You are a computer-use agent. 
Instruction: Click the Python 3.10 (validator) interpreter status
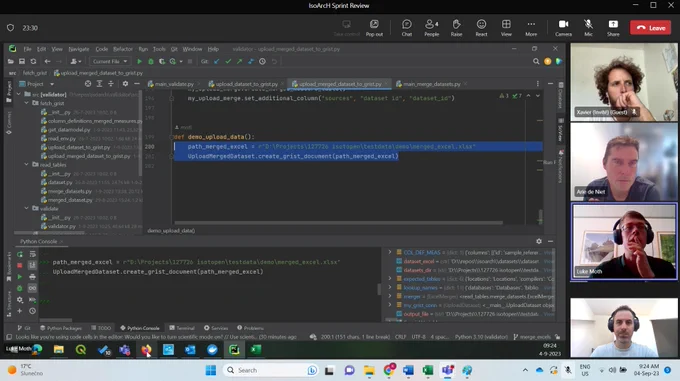[x=481, y=337]
